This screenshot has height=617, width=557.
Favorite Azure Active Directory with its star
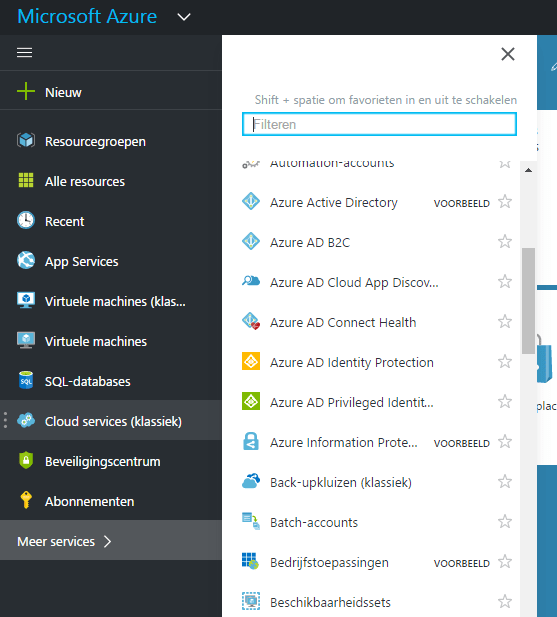(x=505, y=202)
